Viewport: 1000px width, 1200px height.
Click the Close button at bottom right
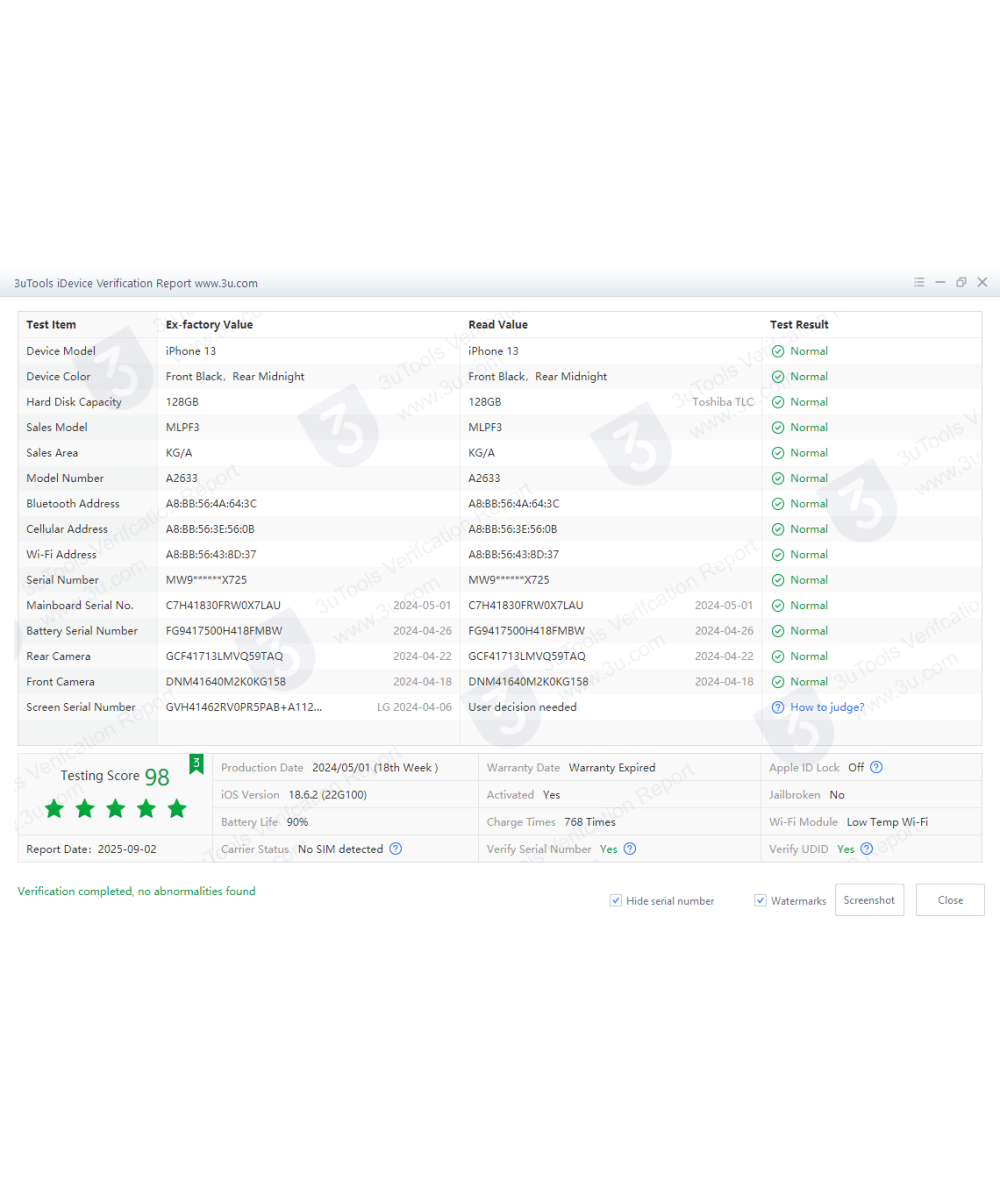point(950,900)
